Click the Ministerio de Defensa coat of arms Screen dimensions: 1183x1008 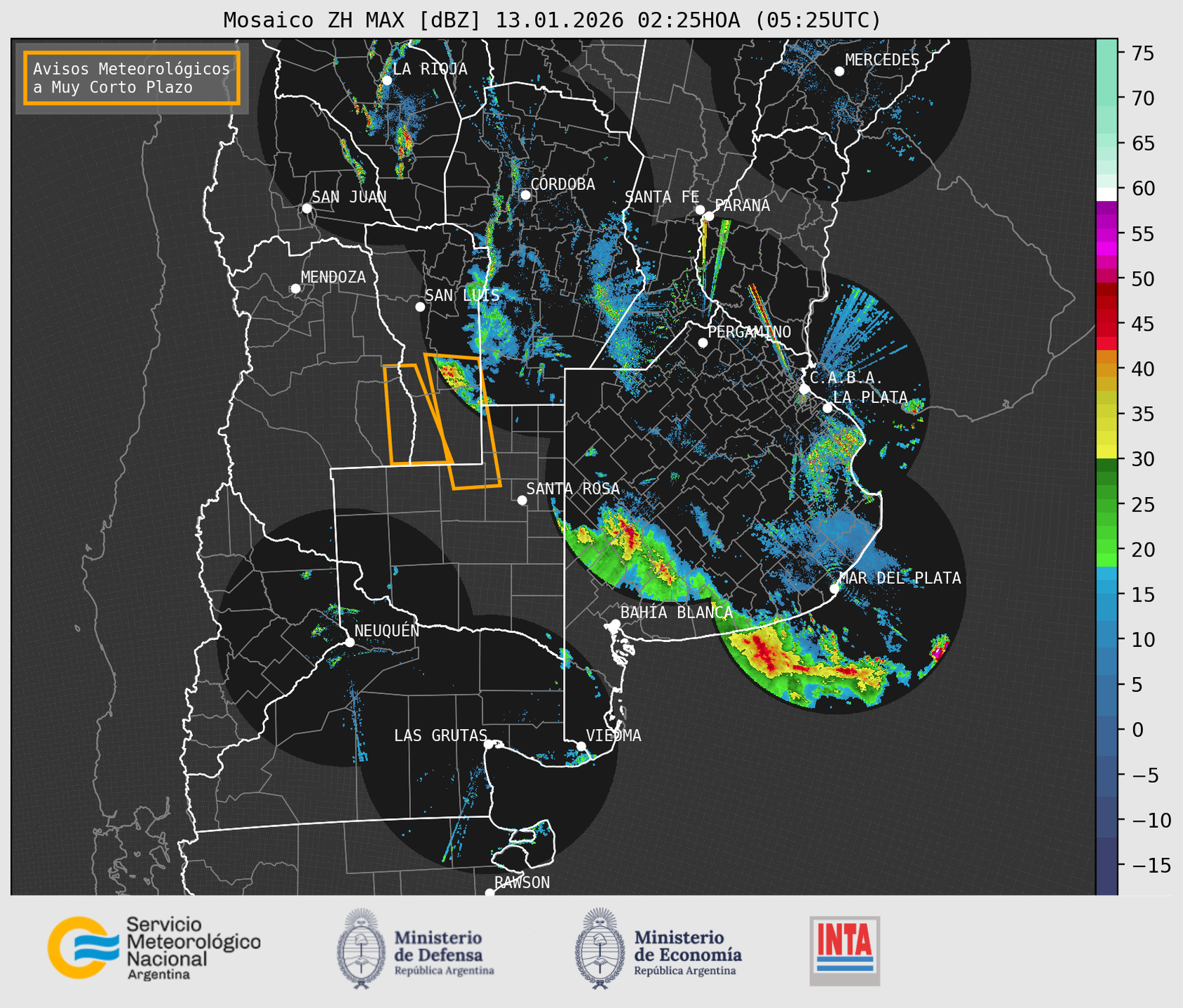pos(361,948)
